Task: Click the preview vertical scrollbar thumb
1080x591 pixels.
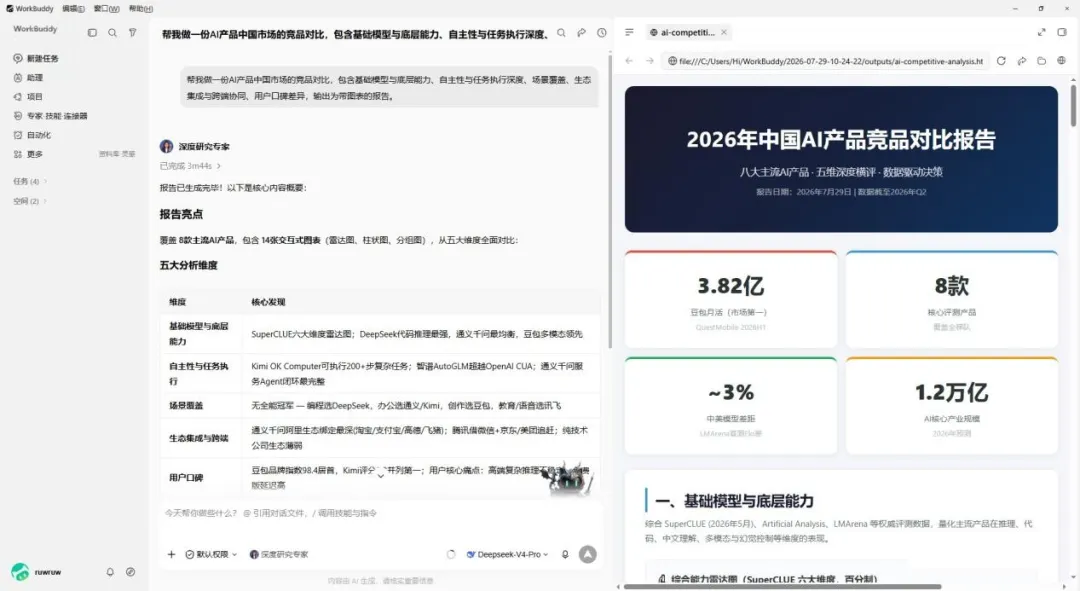Action: pyautogui.click(x=1073, y=105)
